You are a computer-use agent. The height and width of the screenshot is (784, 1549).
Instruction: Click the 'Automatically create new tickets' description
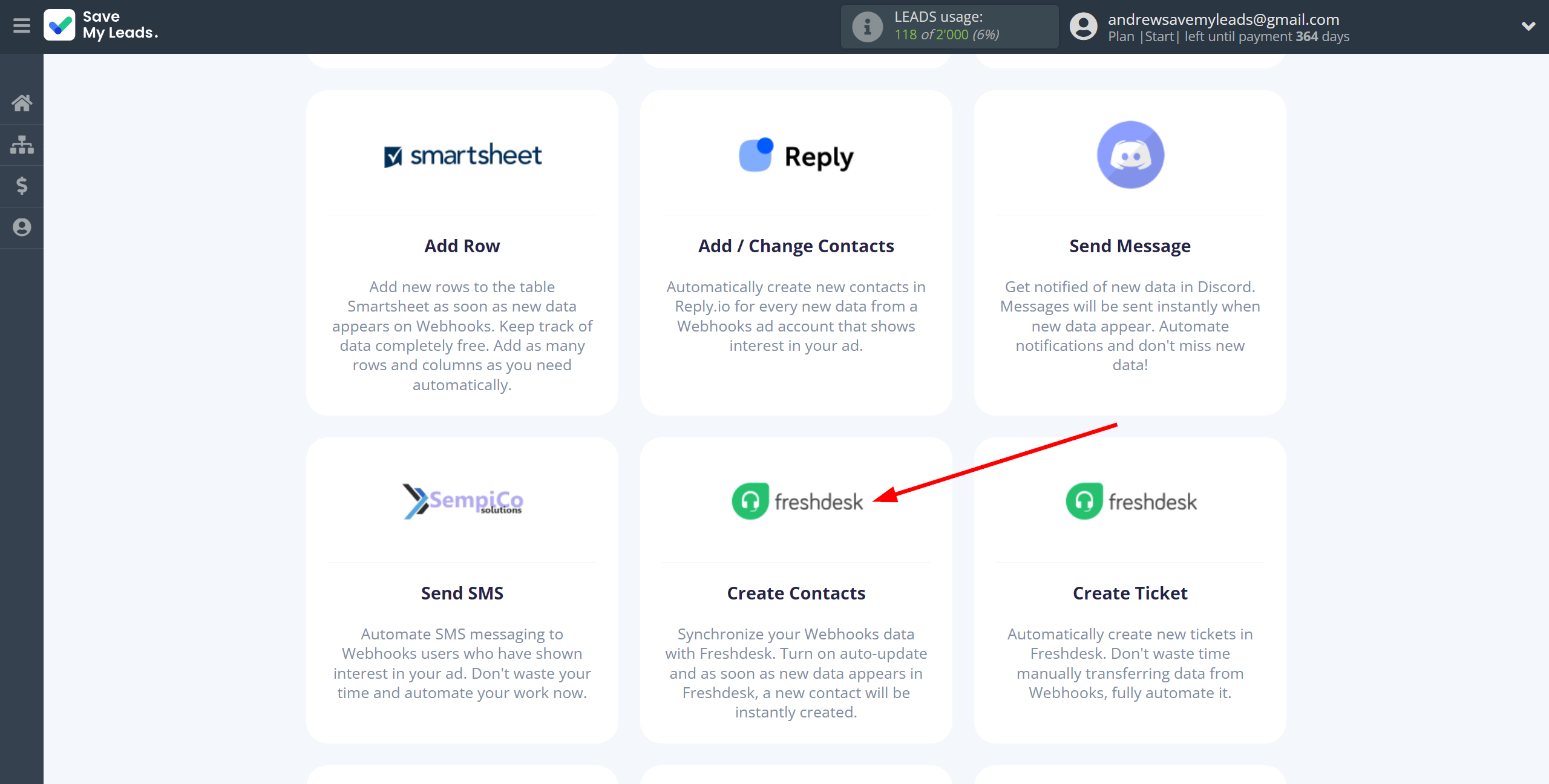pos(1130,664)
